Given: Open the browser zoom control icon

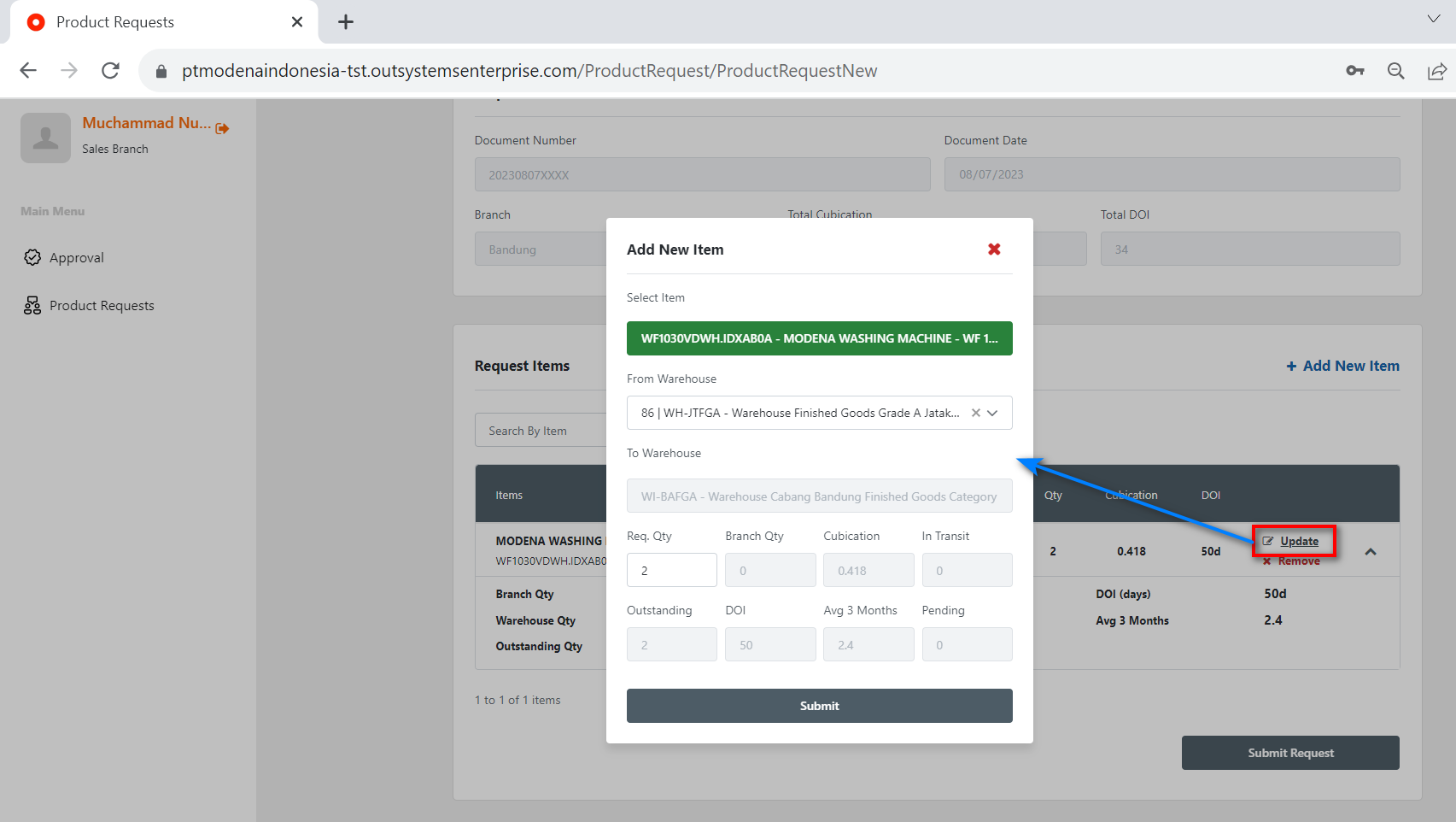Looking at the screenshot, I should [x=1395, y=71].
